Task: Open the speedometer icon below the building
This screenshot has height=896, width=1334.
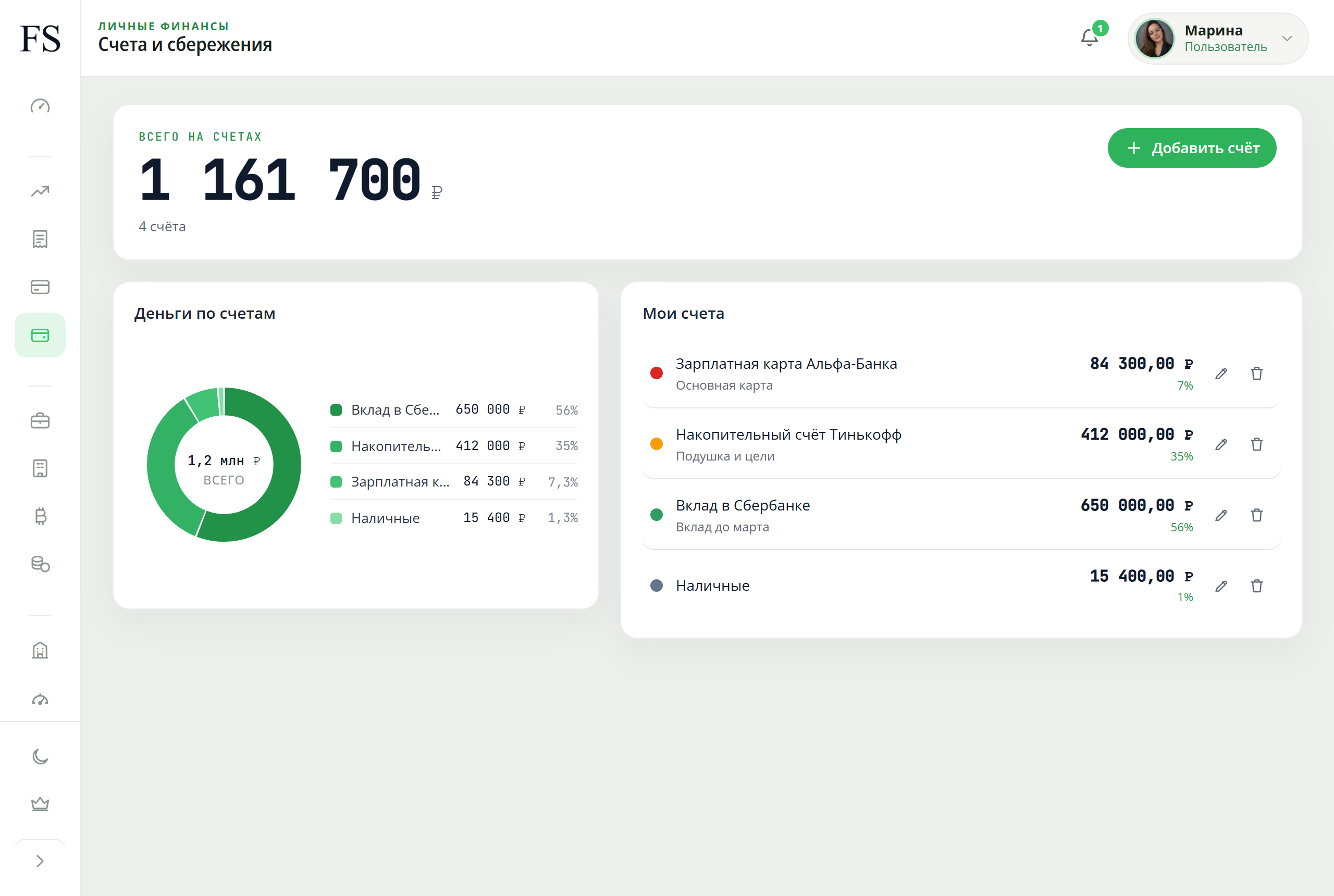Action: click(x=40, y=699)
